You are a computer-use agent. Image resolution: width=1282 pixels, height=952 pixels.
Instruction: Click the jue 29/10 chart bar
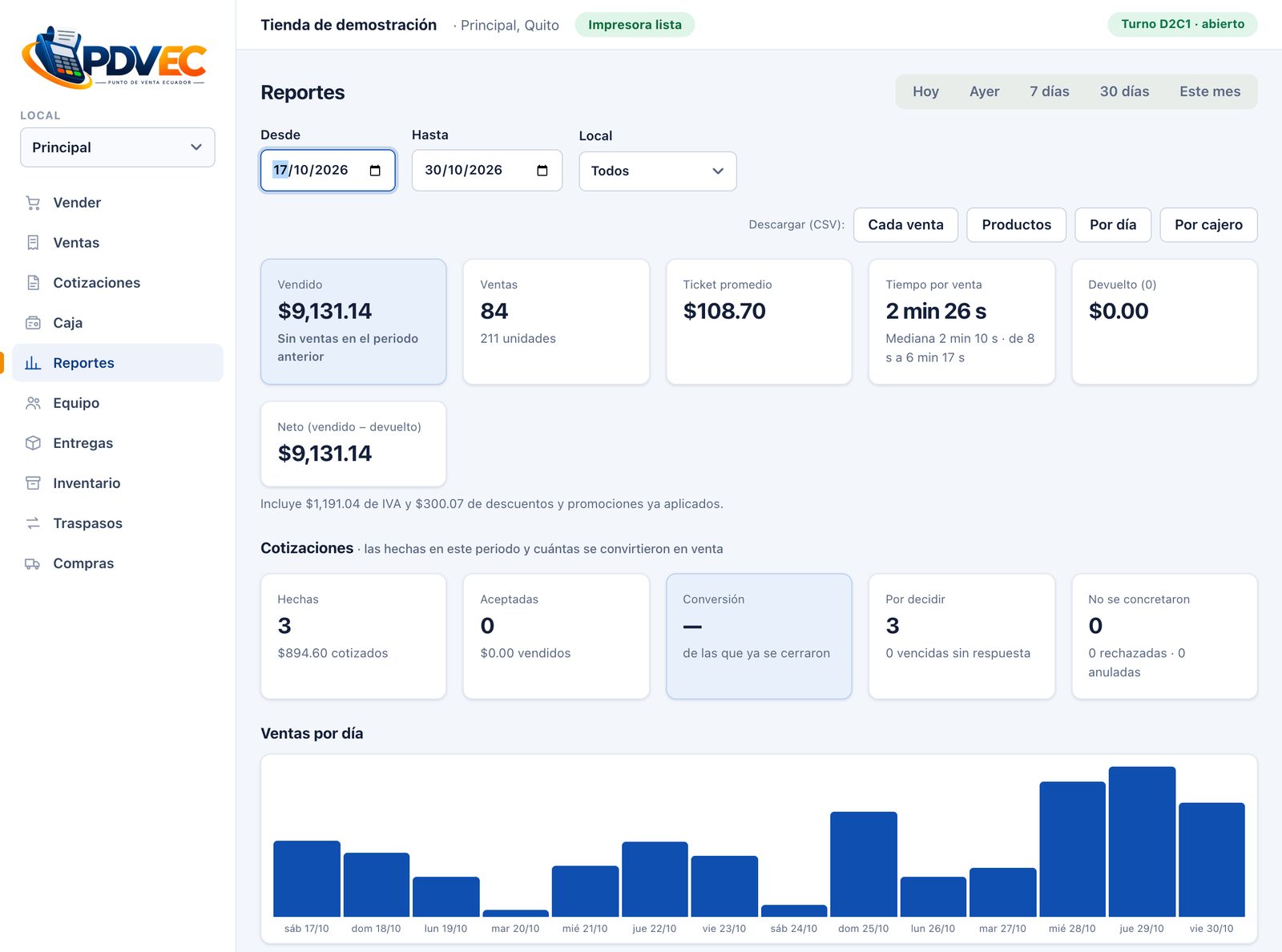tap(1142, 841)
